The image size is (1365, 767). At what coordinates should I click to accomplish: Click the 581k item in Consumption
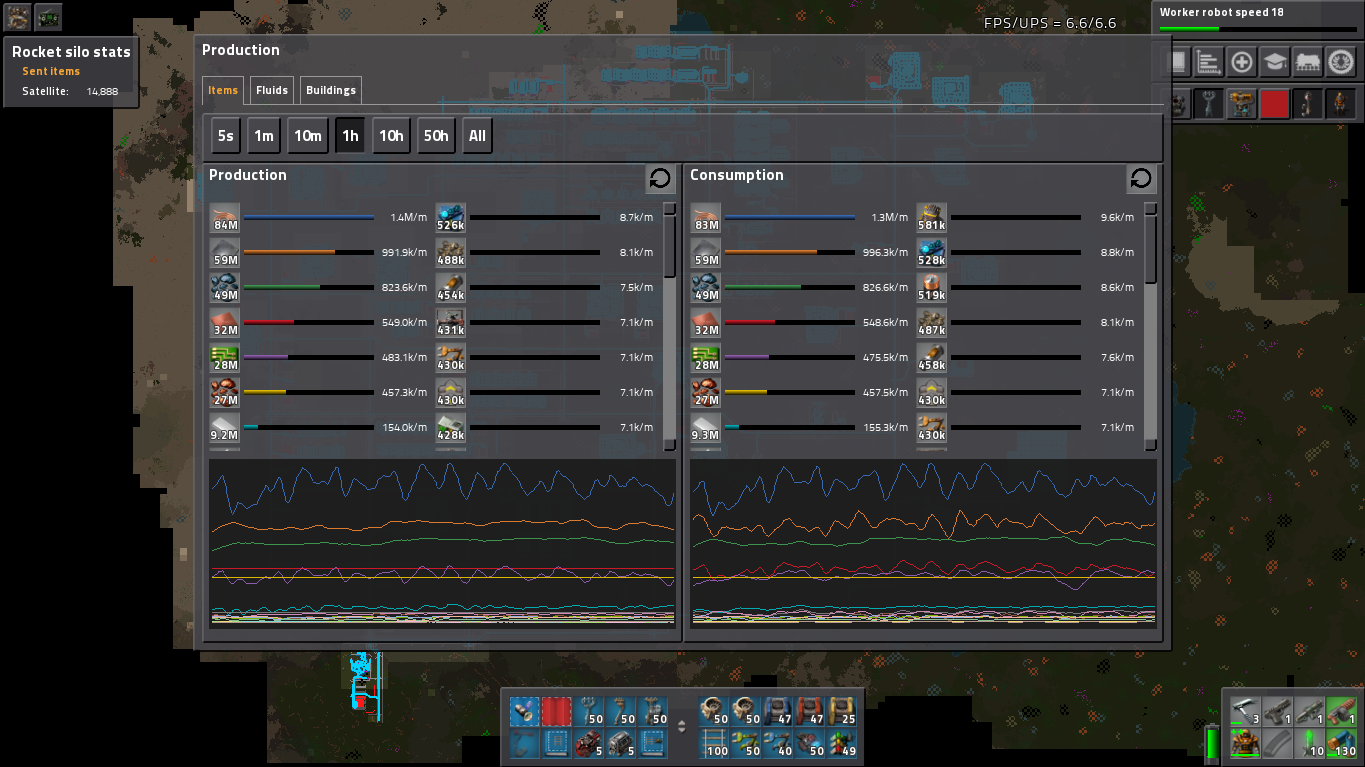pyautogui.click(x=932, y=218)
